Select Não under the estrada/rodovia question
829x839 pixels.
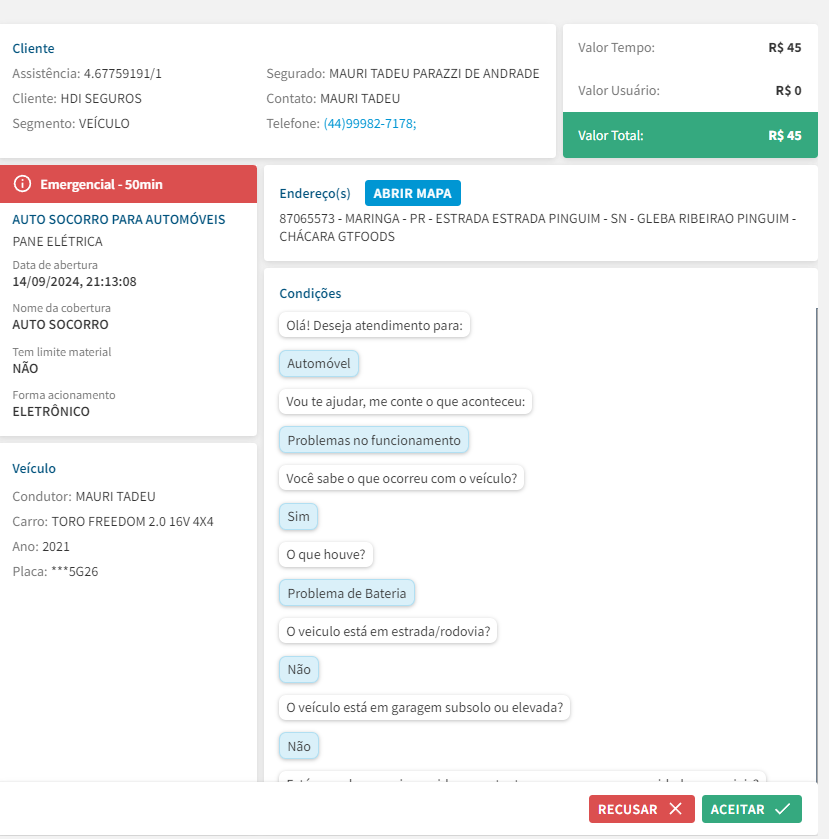299,670
